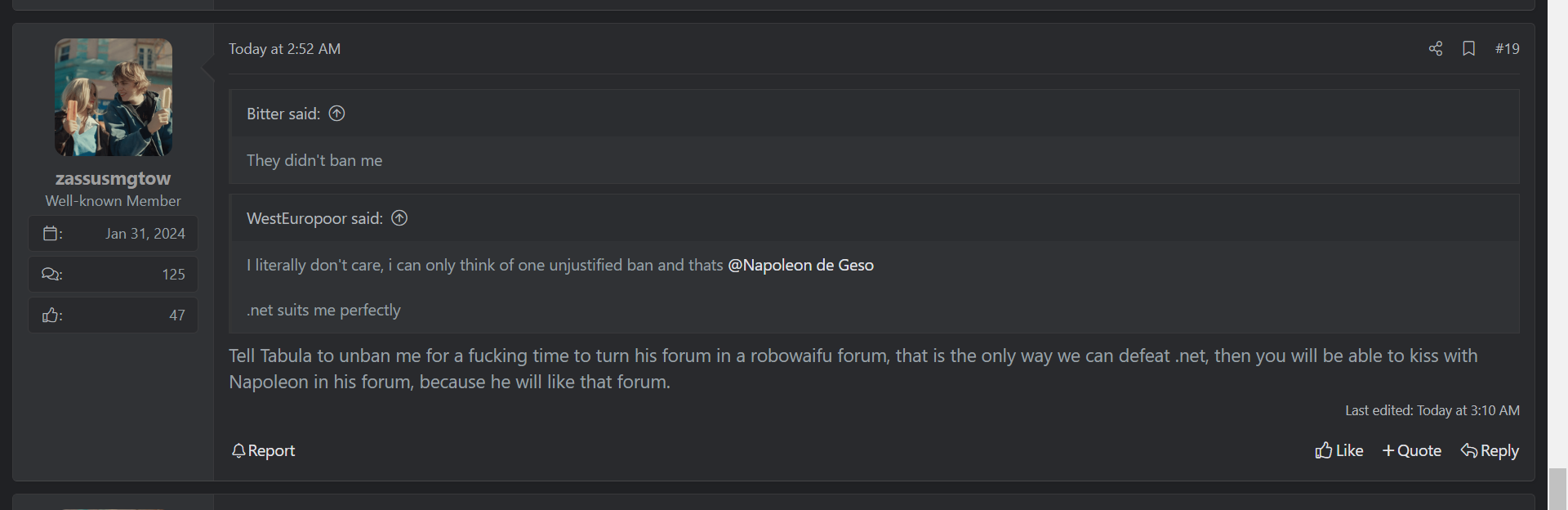Click zassusmgtow's avatar image

(114, 97)
